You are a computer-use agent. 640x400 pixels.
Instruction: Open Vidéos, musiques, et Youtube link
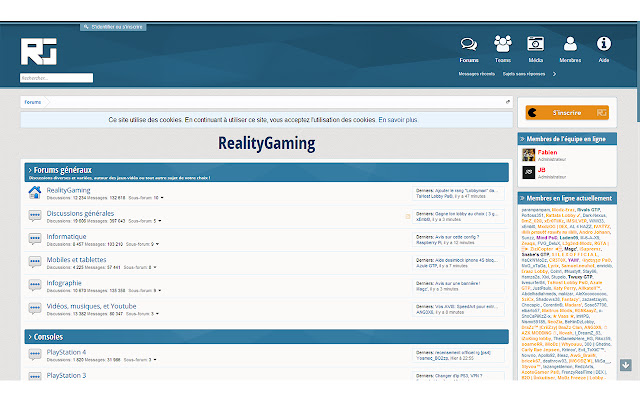pos(91,306)
